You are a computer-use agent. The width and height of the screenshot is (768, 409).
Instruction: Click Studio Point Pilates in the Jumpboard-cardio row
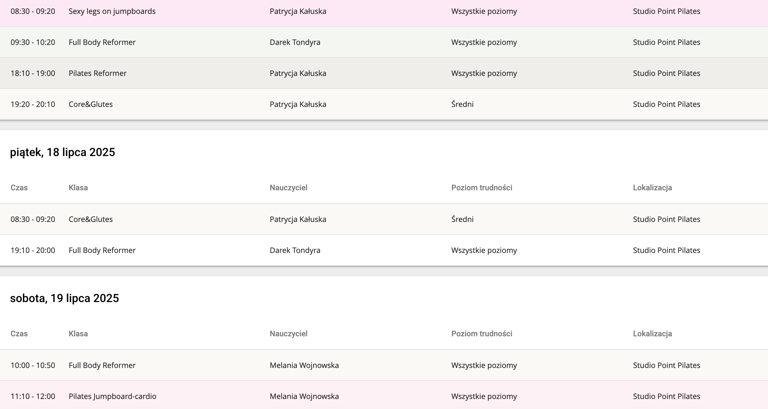click(666, 397)
